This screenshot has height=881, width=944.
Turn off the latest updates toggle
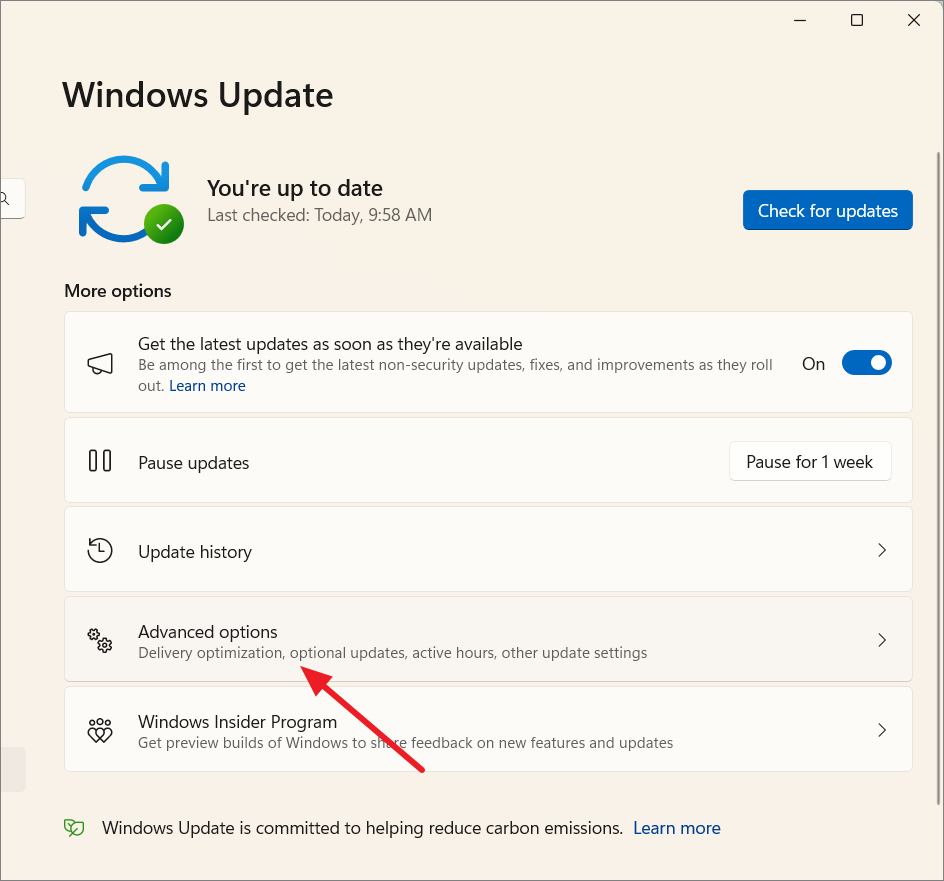point(866,363)
